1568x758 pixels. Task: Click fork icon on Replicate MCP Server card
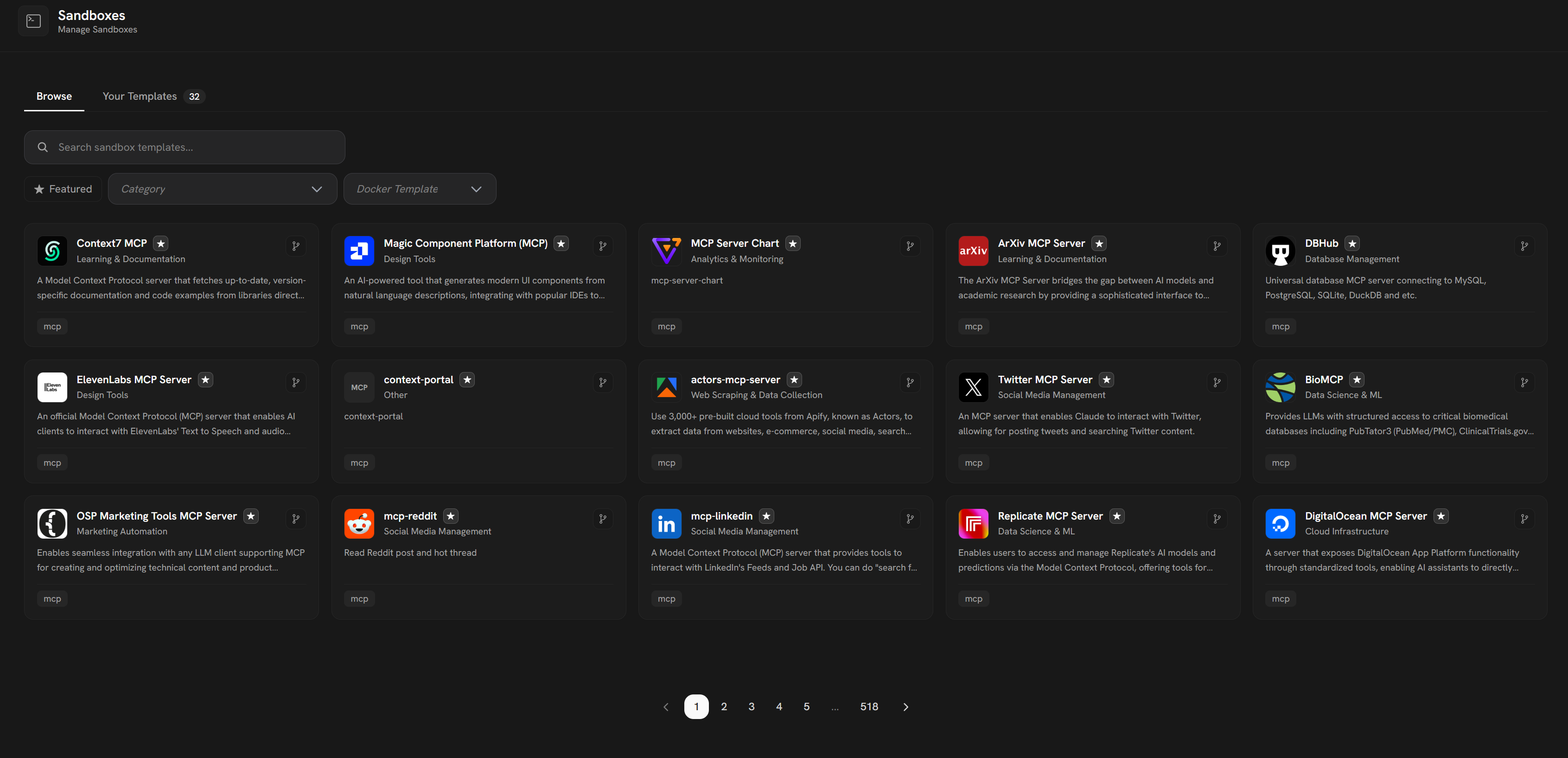[x=1217, y=519]
